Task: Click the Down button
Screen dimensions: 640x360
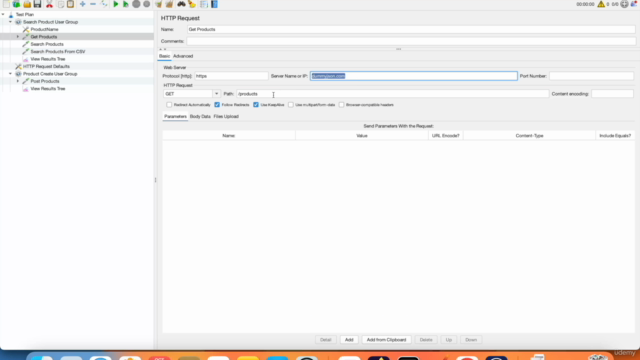Action: (x=471, y=340)
